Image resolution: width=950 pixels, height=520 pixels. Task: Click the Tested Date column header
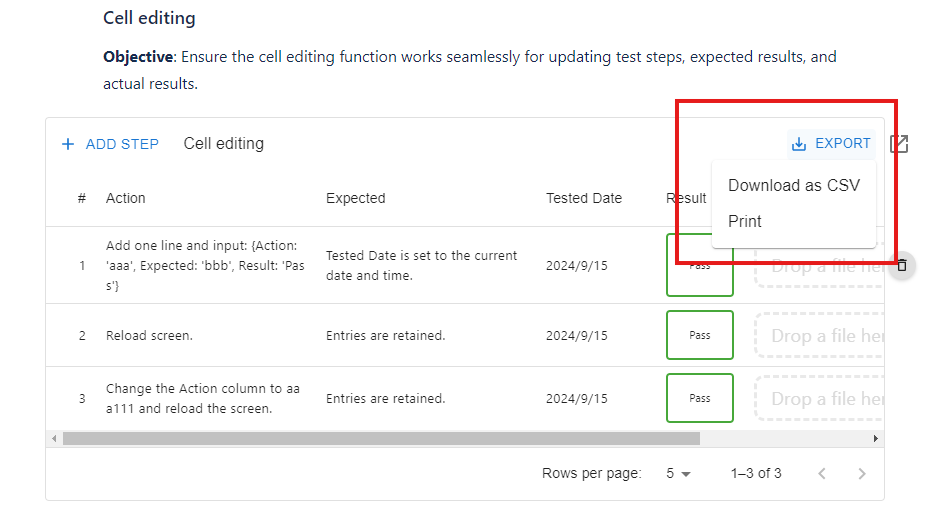point(583,198)
